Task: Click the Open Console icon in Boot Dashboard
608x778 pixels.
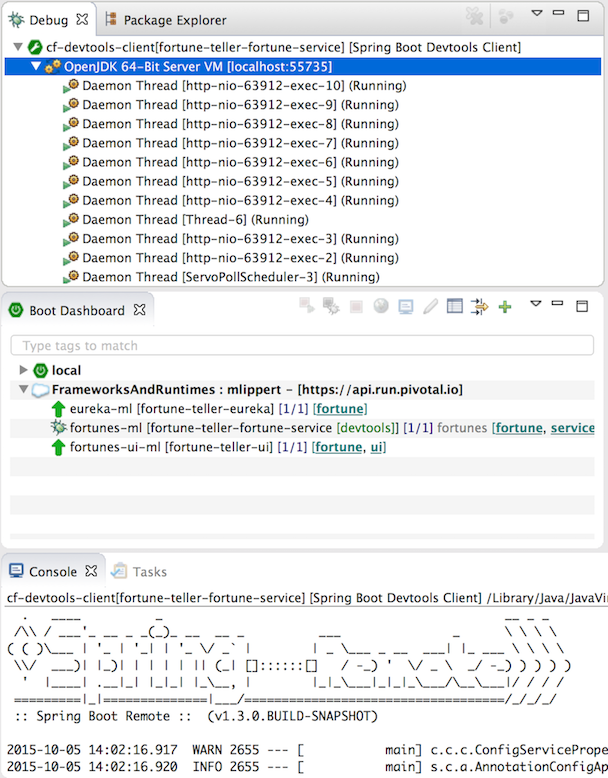Action: click(x=406, y=307)
